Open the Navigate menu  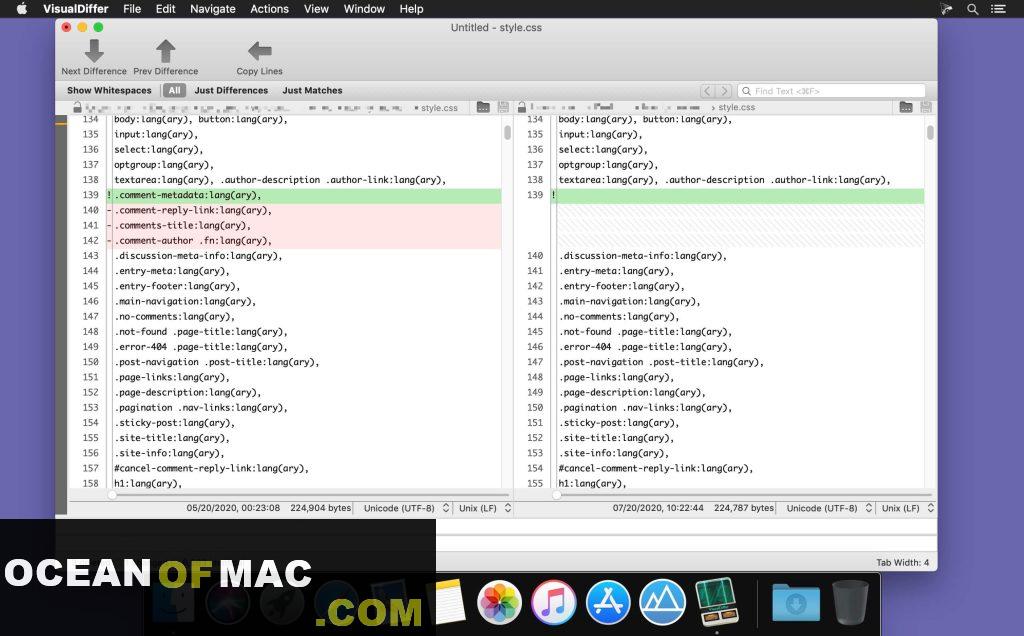(x=213, y=9)
